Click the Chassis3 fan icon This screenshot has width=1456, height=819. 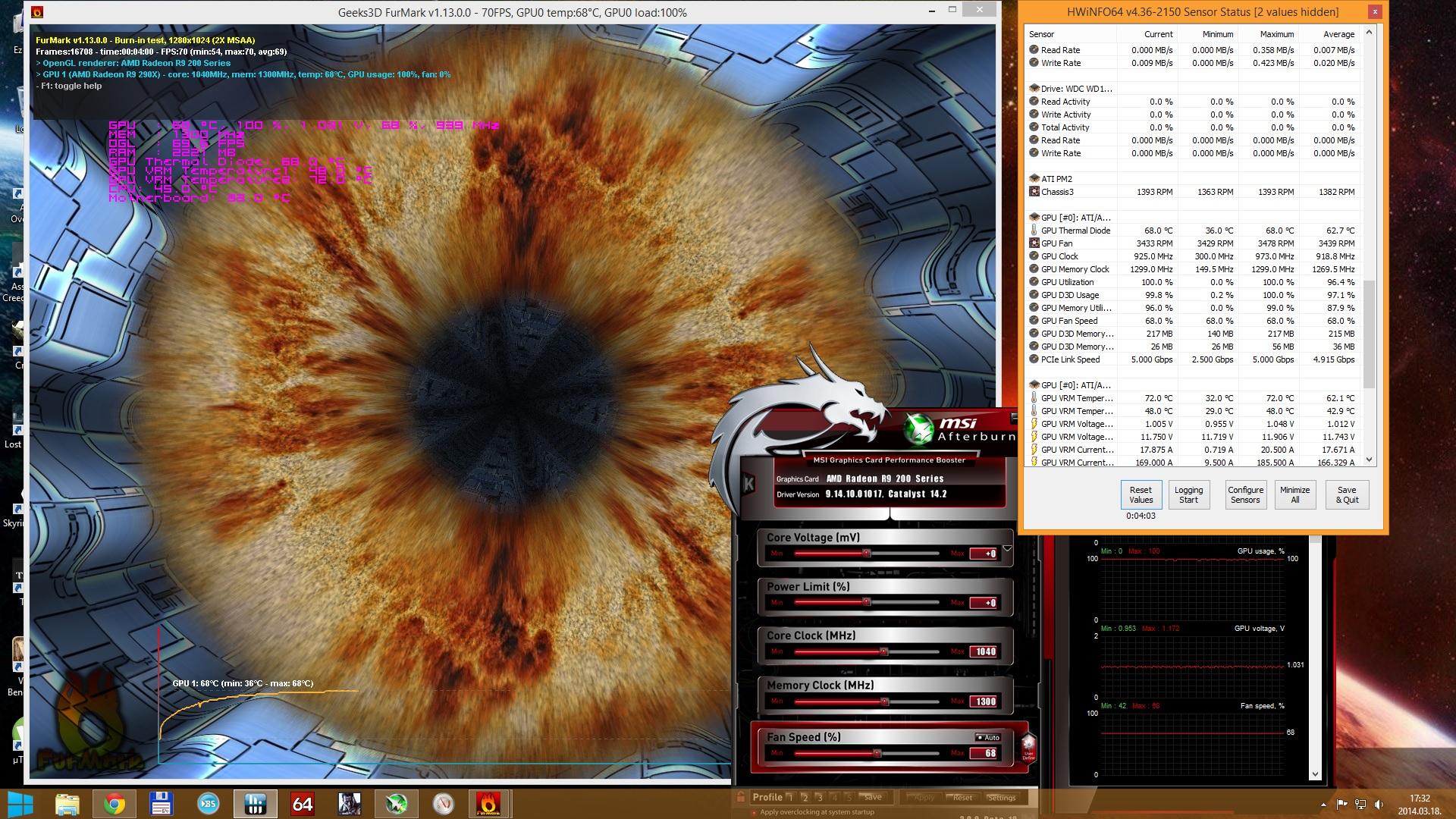click(x=1034, y=192)
